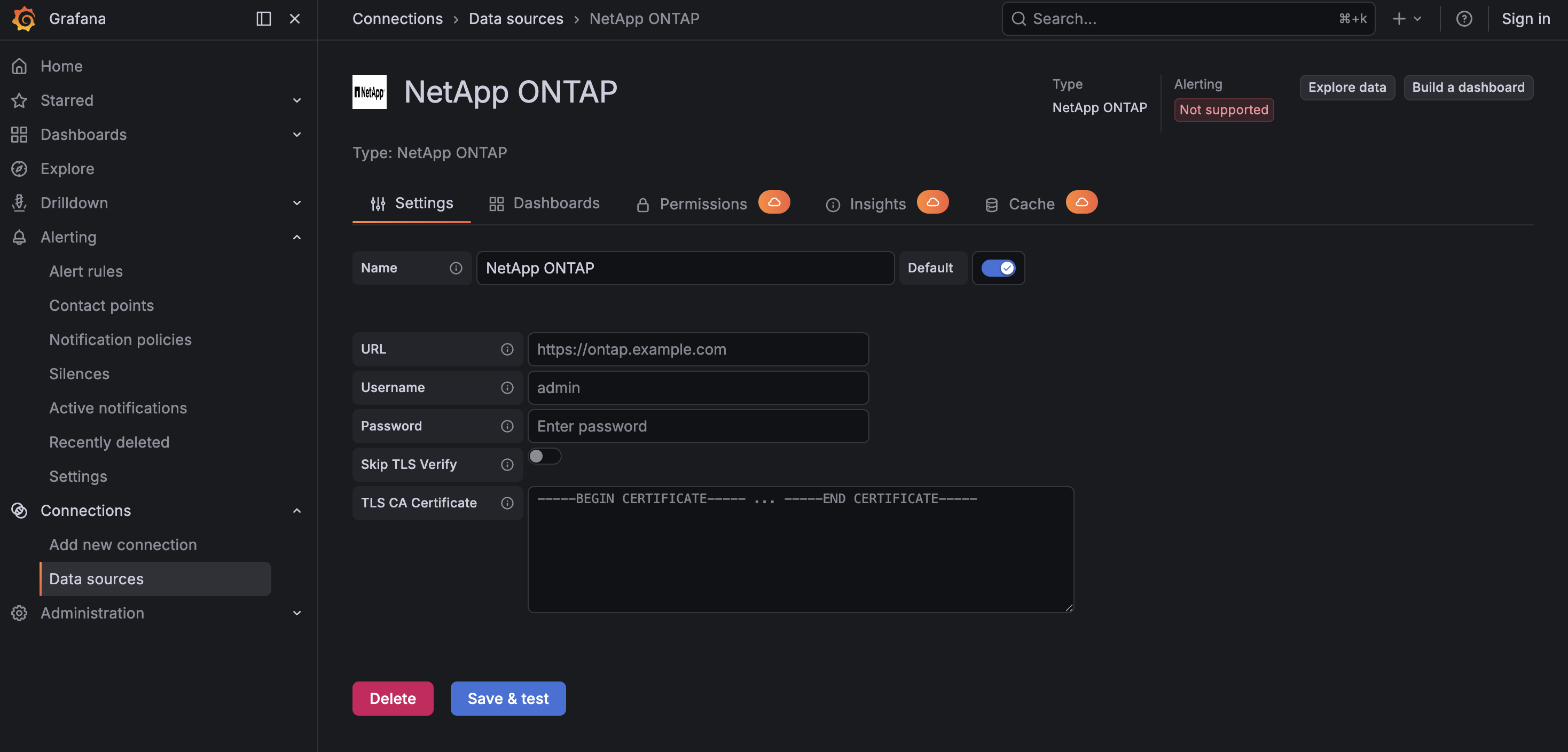The image size is (1568, 752).
Task: Click the Connections network icon
Action: pos(19,510)
